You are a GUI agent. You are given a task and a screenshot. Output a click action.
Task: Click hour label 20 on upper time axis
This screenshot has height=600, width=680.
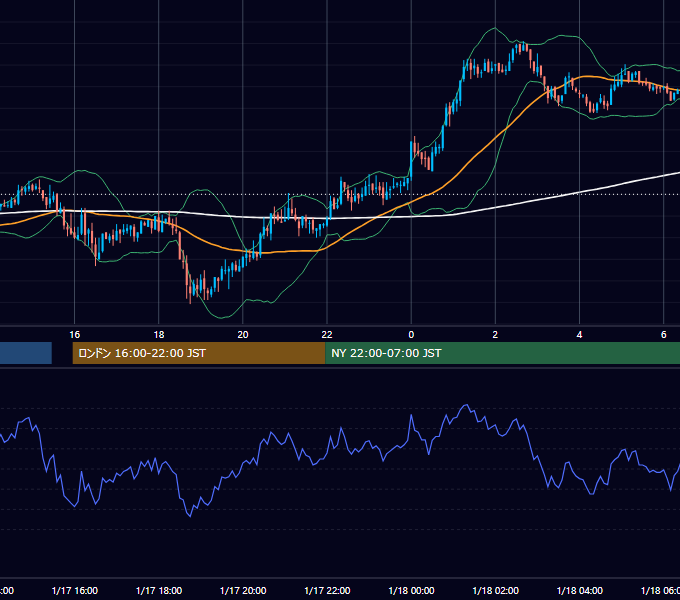pyautogui.click(x=243, y=334)
